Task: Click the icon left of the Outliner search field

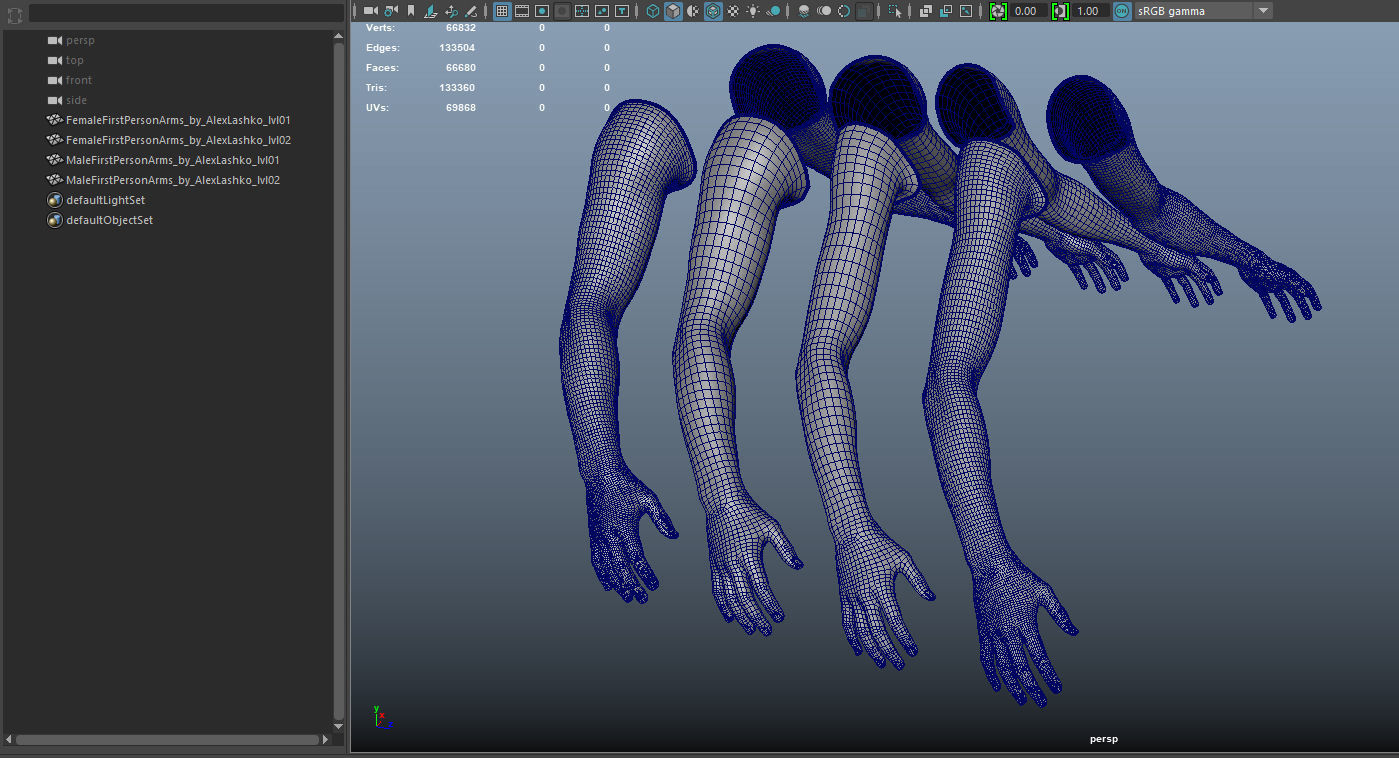Action: (x=14, y=15)
